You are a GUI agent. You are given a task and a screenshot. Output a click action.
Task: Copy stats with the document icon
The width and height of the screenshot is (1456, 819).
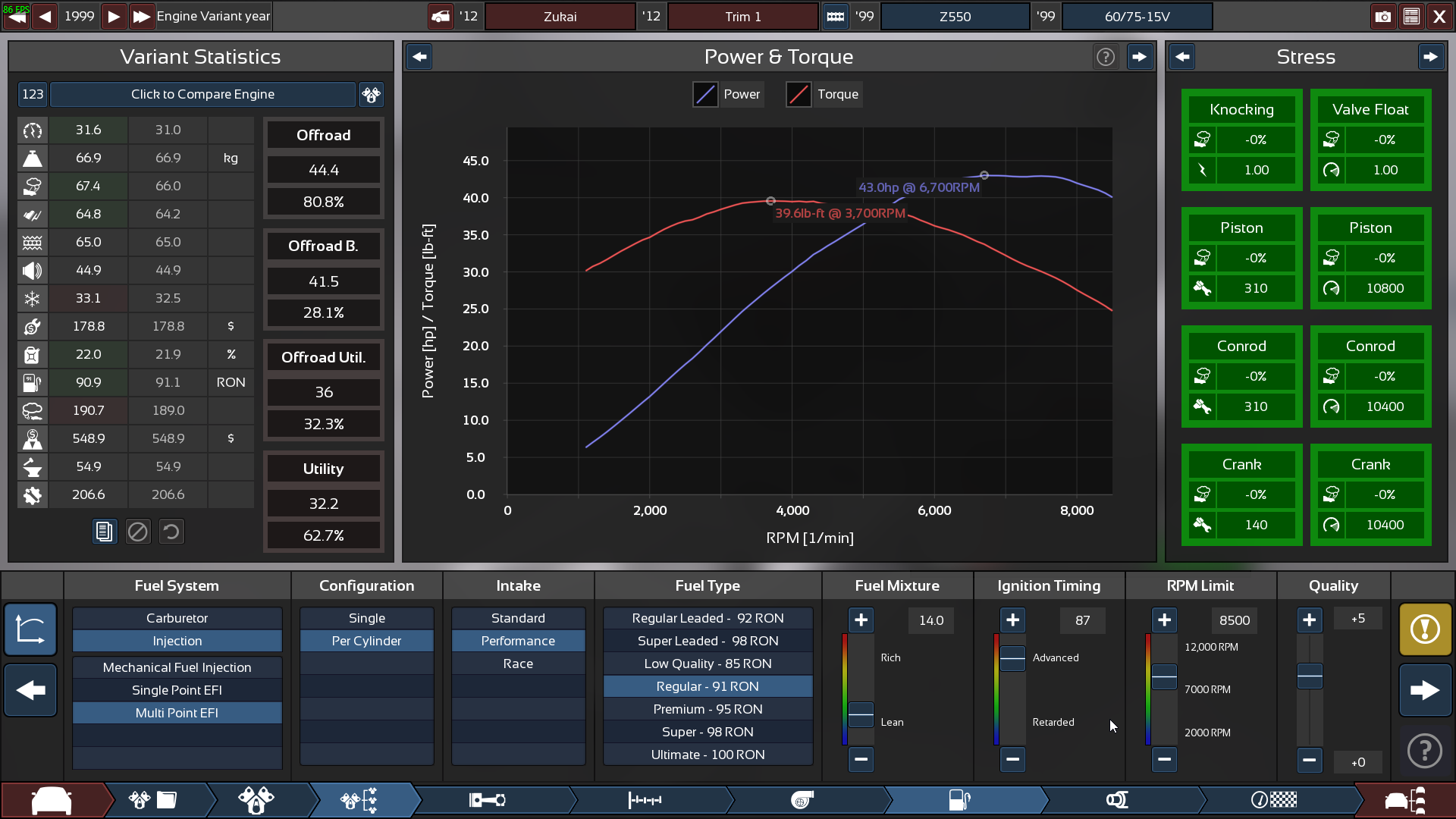click(x=104, y=532)
